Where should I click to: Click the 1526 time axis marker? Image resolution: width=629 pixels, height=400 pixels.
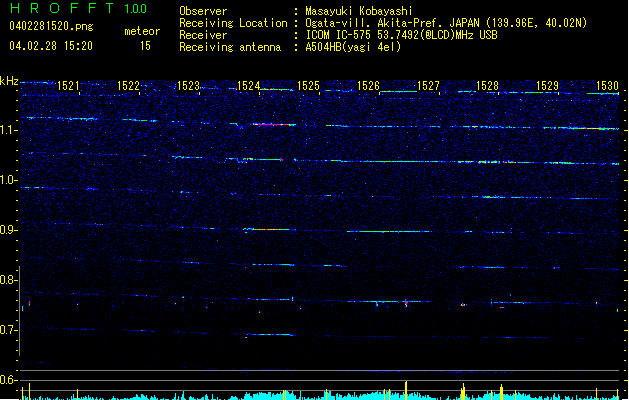coord(368,86)
